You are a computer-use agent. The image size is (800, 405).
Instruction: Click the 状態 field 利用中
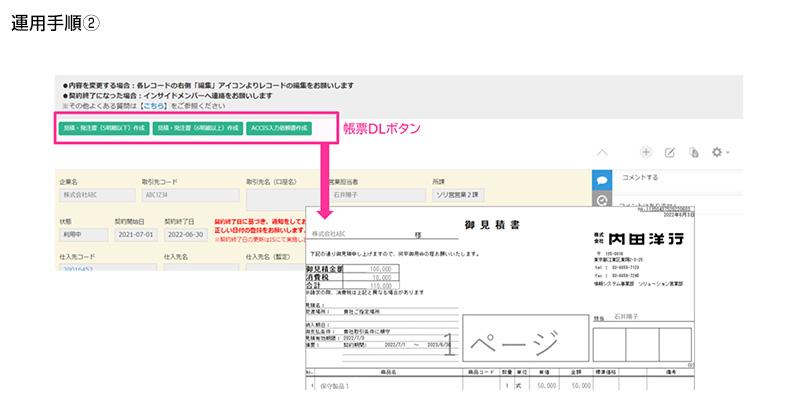click(84, 235)
